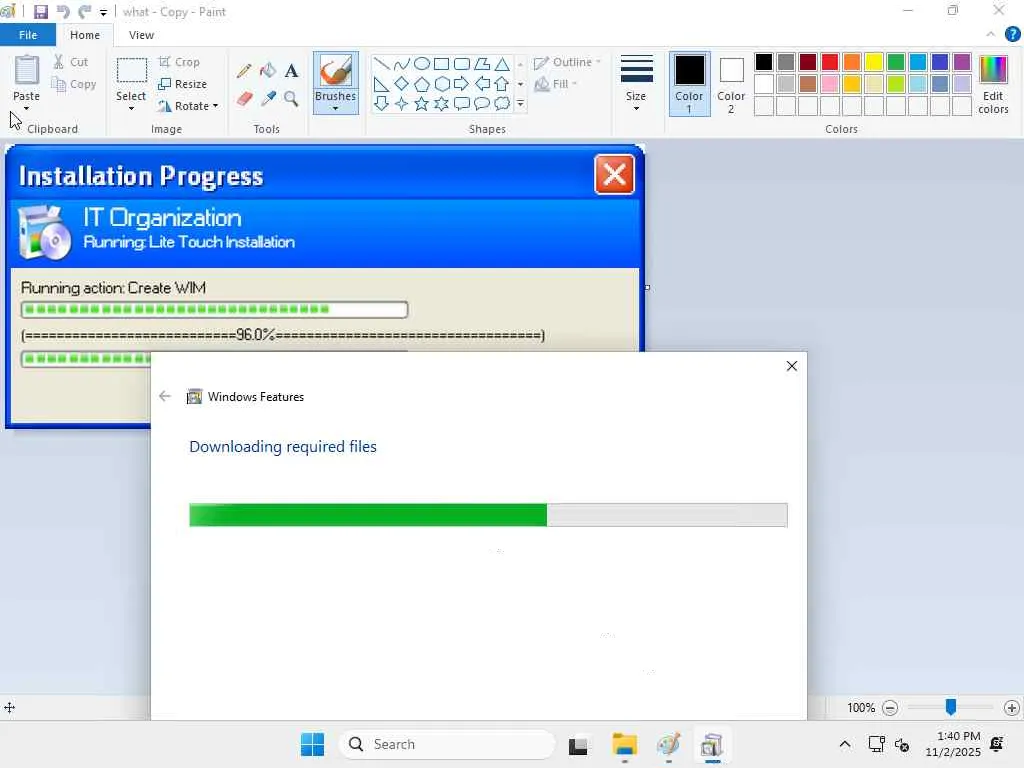This screenshot has width=1024, height=768.
Task: Click the Select rectangle icon
Action: pos(131,71)
